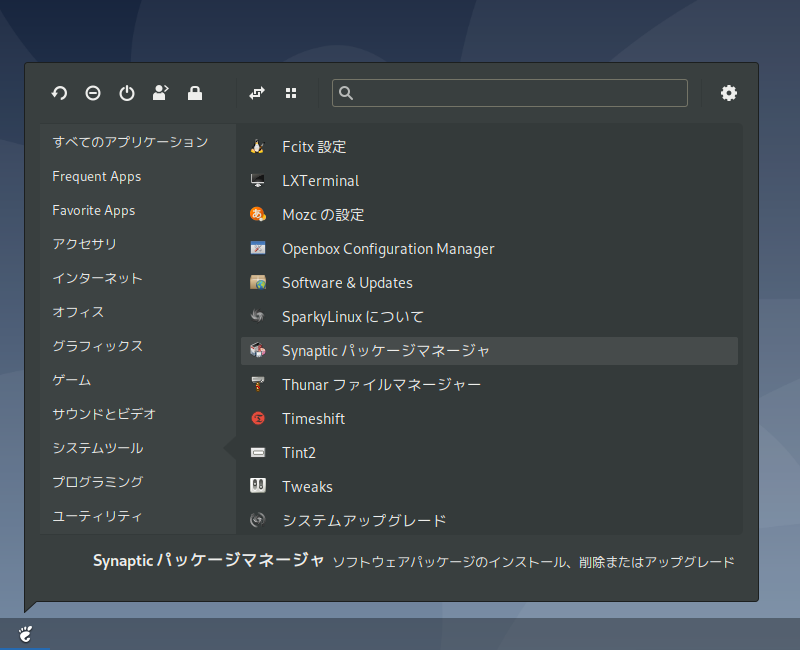Open Tint2 entry text
The width and height of the screenshot is (800, 650).
[x=299, y=453]
